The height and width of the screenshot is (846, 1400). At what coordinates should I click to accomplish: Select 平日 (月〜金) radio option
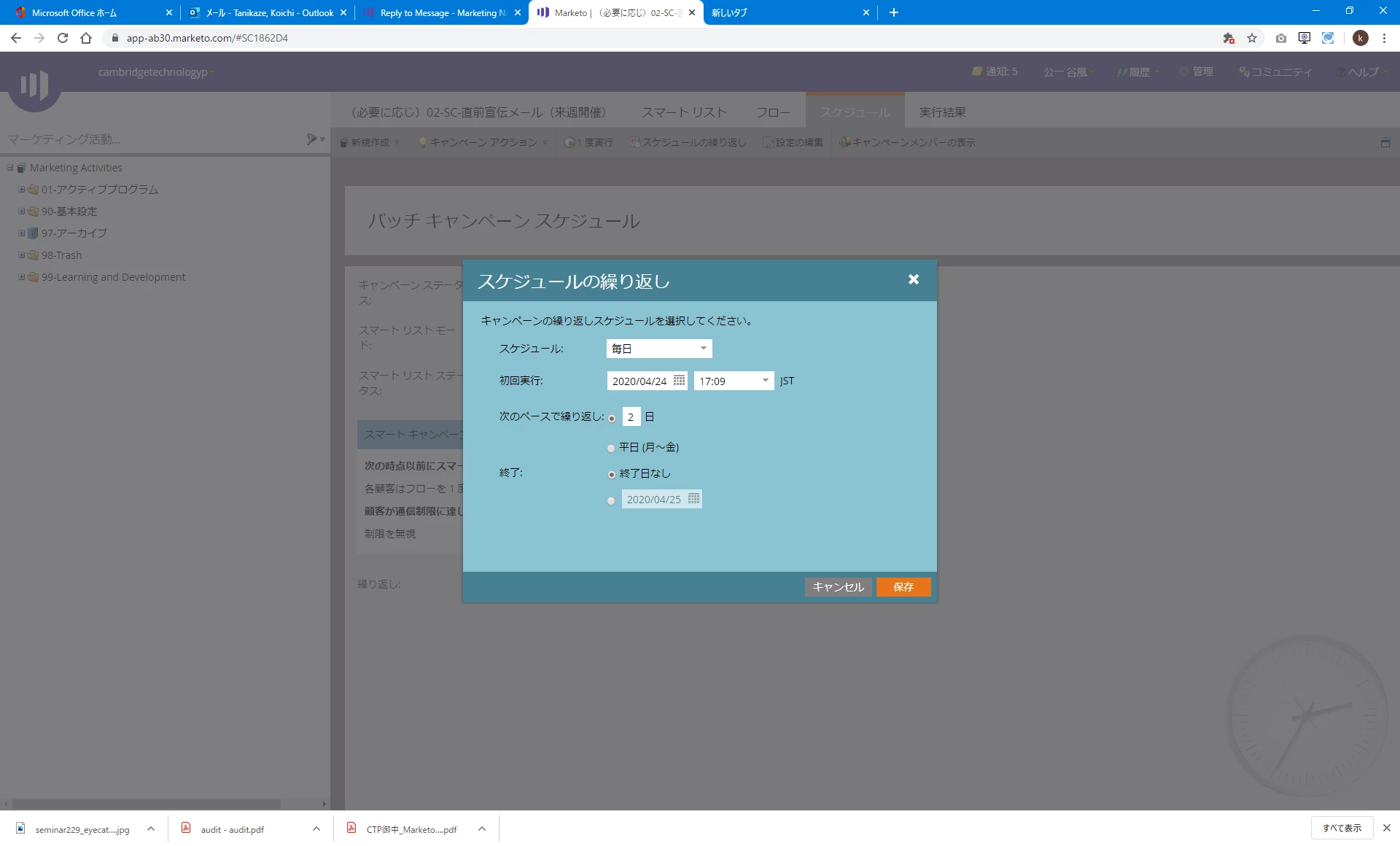pos(612,448)
